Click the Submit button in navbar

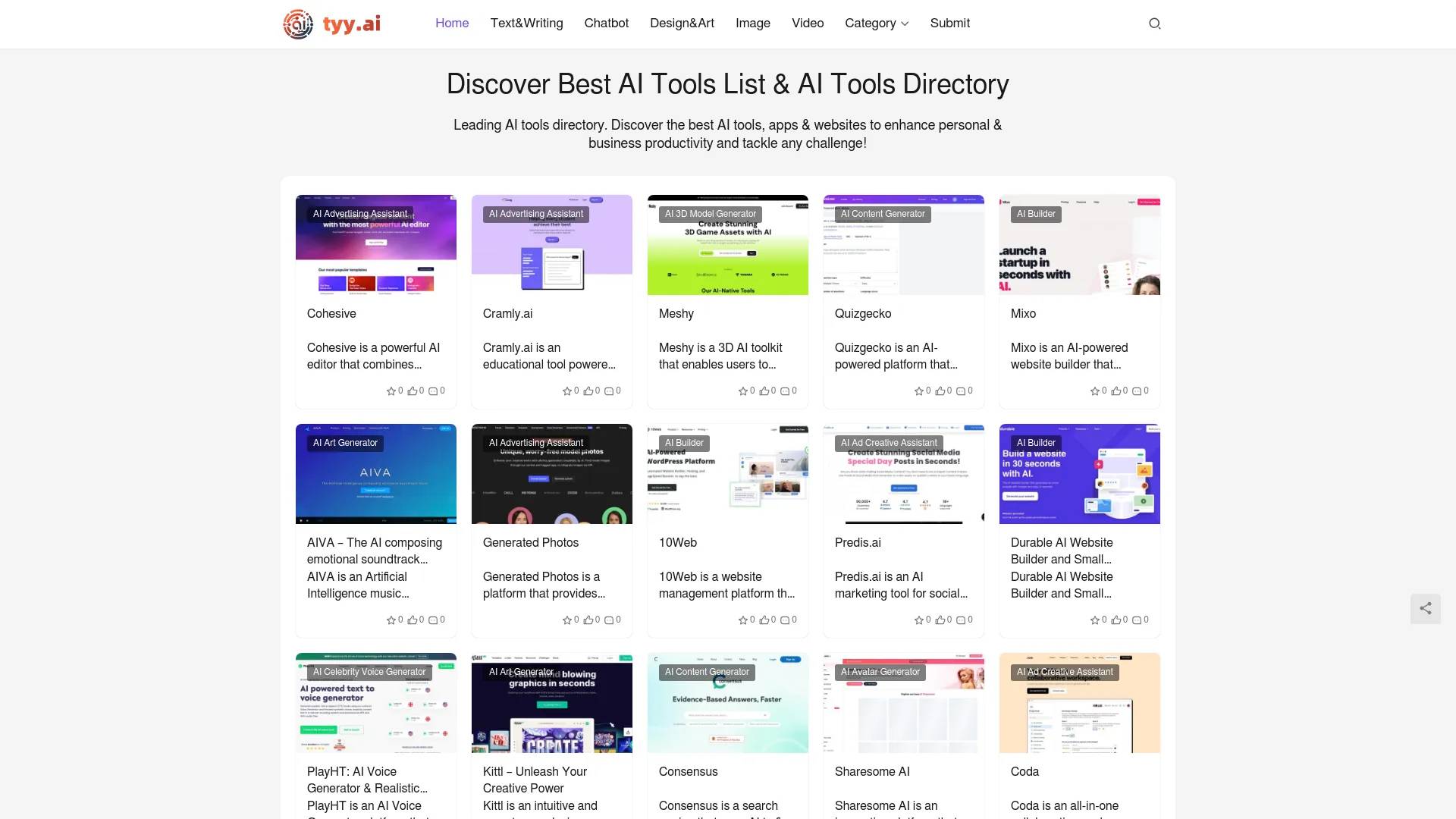(948, 22)
